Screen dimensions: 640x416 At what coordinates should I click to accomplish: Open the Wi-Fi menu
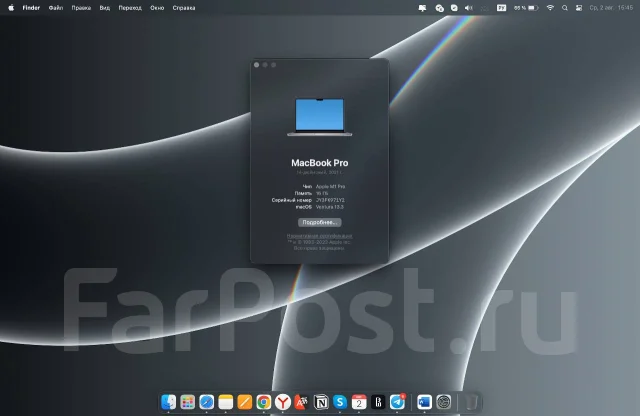[550, 8]
